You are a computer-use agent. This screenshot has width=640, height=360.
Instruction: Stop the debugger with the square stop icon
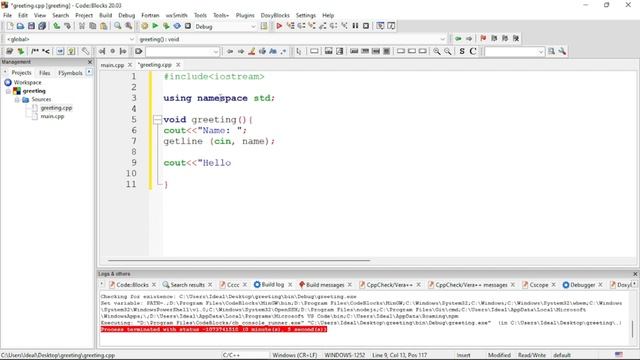366,26
